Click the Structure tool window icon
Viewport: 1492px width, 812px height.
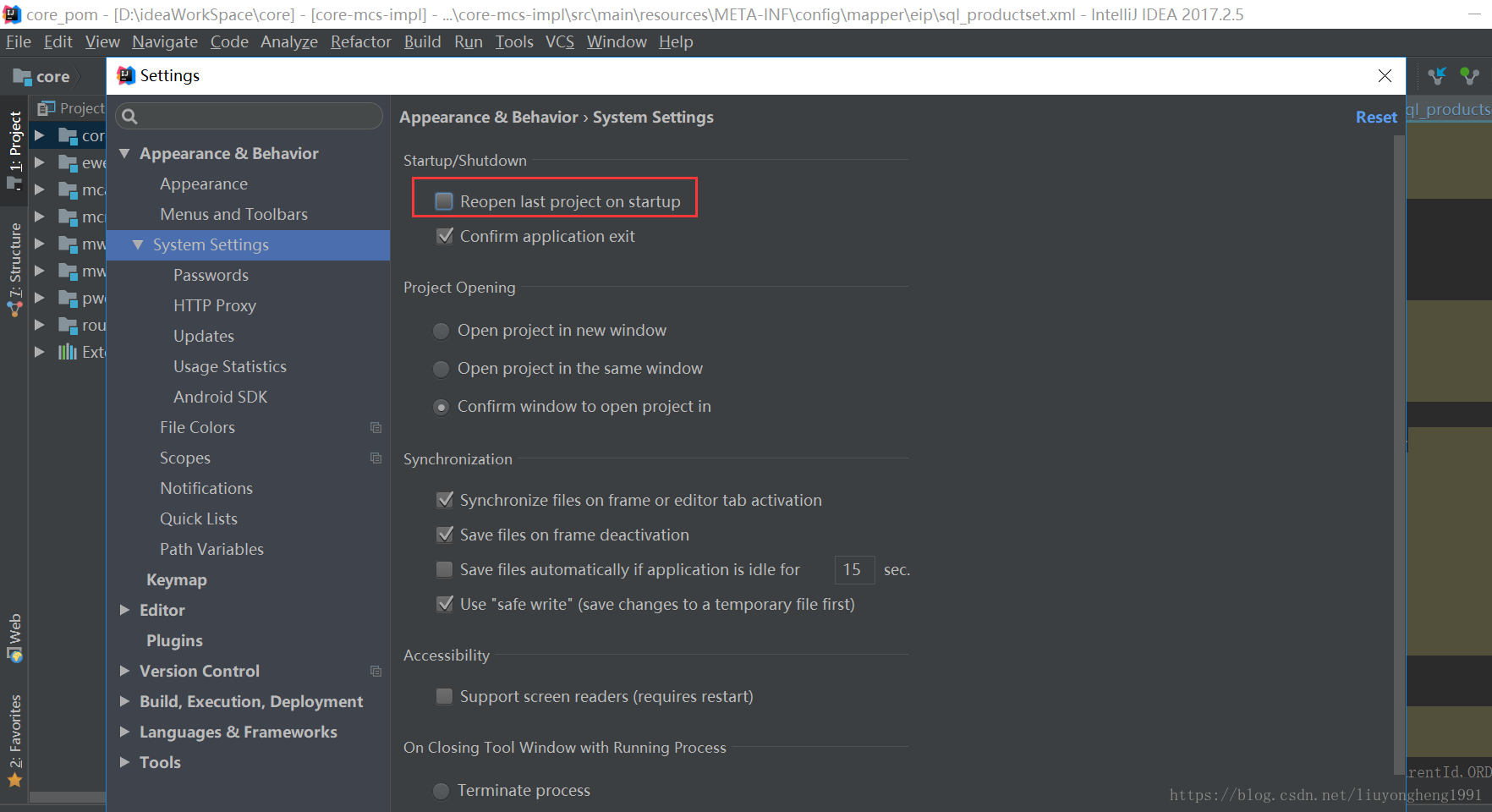pyautogui.click(x=15, y=310)
